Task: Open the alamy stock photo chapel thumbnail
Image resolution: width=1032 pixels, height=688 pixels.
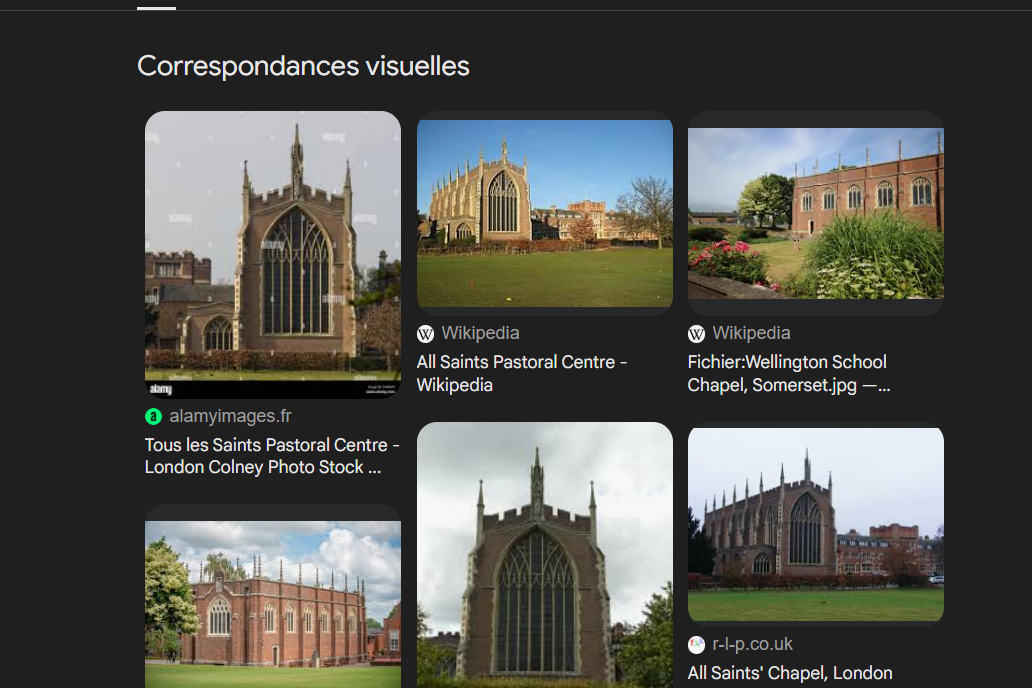Action: (273, 254)
